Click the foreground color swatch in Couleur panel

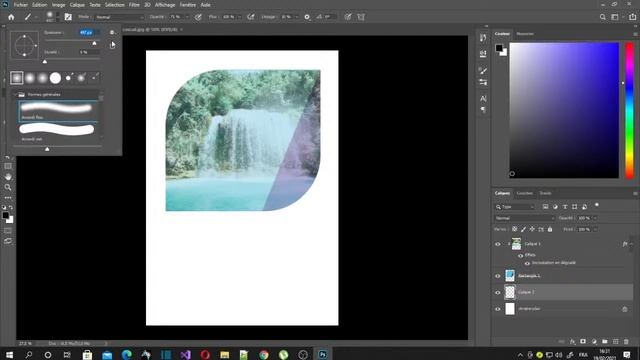pos(499,48)
